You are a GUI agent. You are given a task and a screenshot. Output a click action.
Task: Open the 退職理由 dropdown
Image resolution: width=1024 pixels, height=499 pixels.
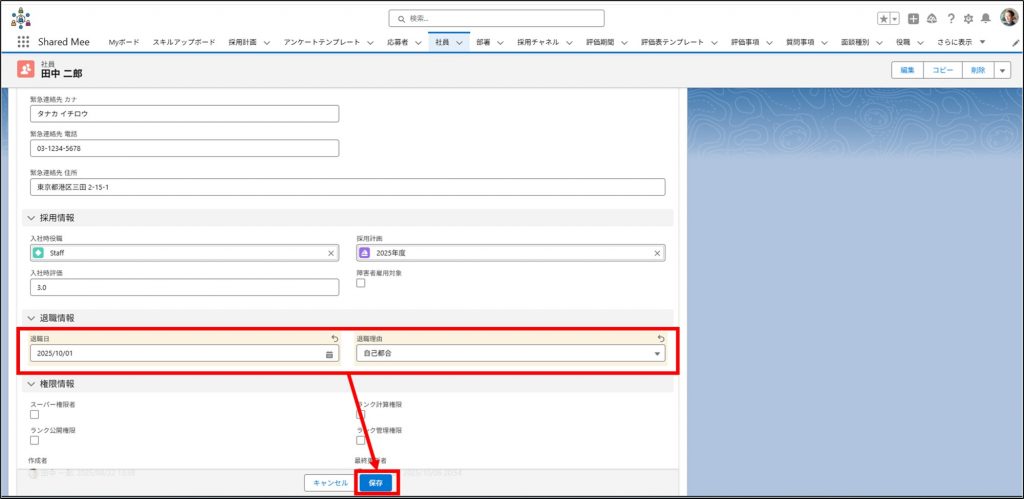[510, 353]
